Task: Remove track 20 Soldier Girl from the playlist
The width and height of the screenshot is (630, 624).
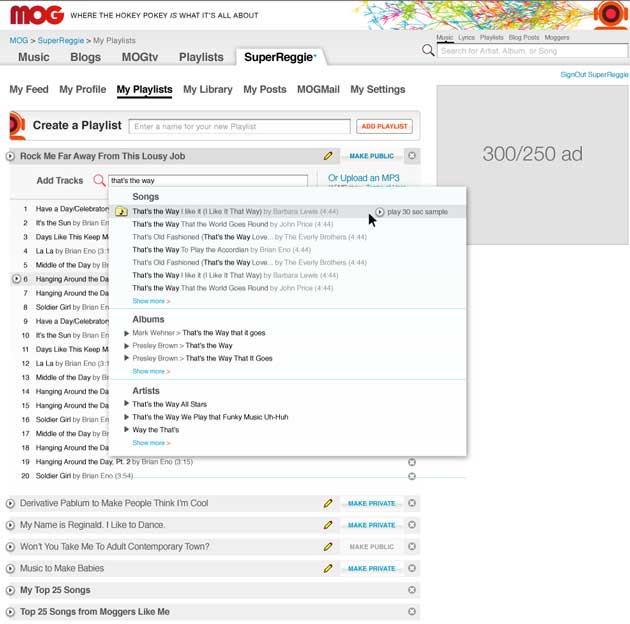Action: coord(412,476)
